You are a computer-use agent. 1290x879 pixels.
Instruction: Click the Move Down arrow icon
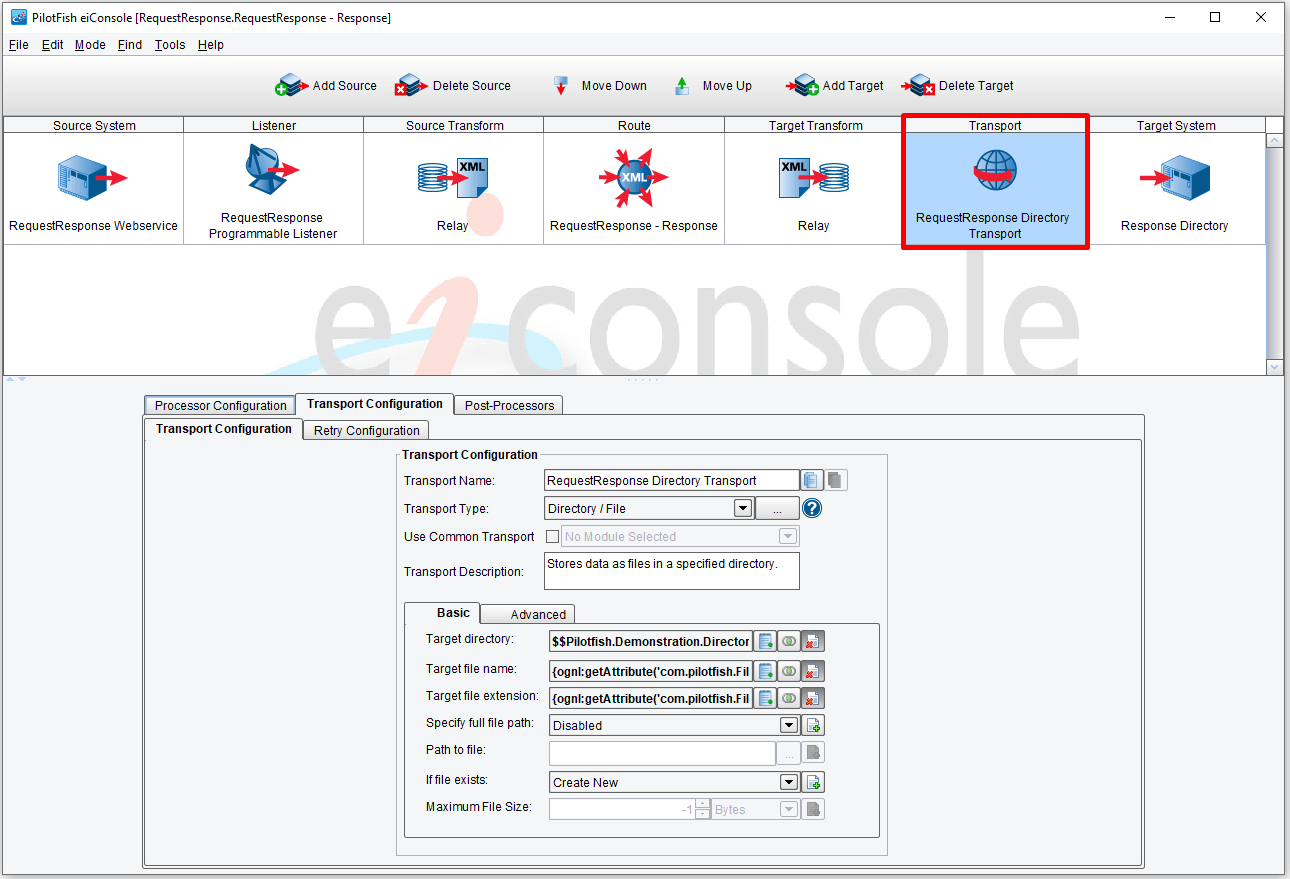(x=562, y=86)
